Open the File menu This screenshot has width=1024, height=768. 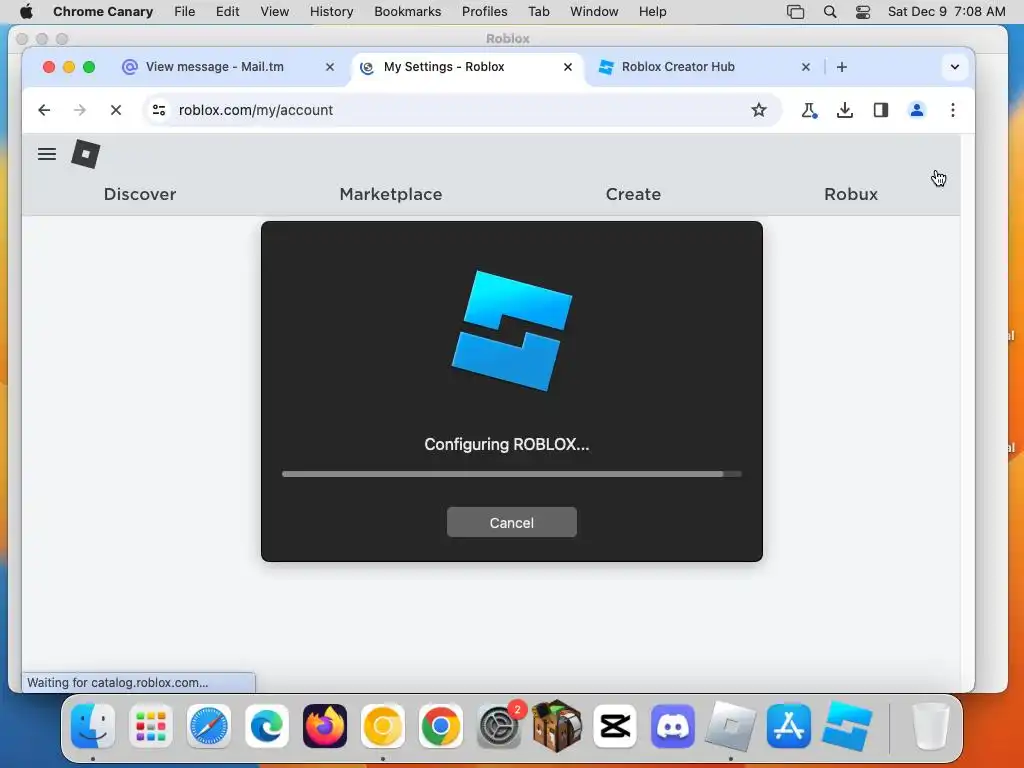pyautogui.click(x=185, y=12)
